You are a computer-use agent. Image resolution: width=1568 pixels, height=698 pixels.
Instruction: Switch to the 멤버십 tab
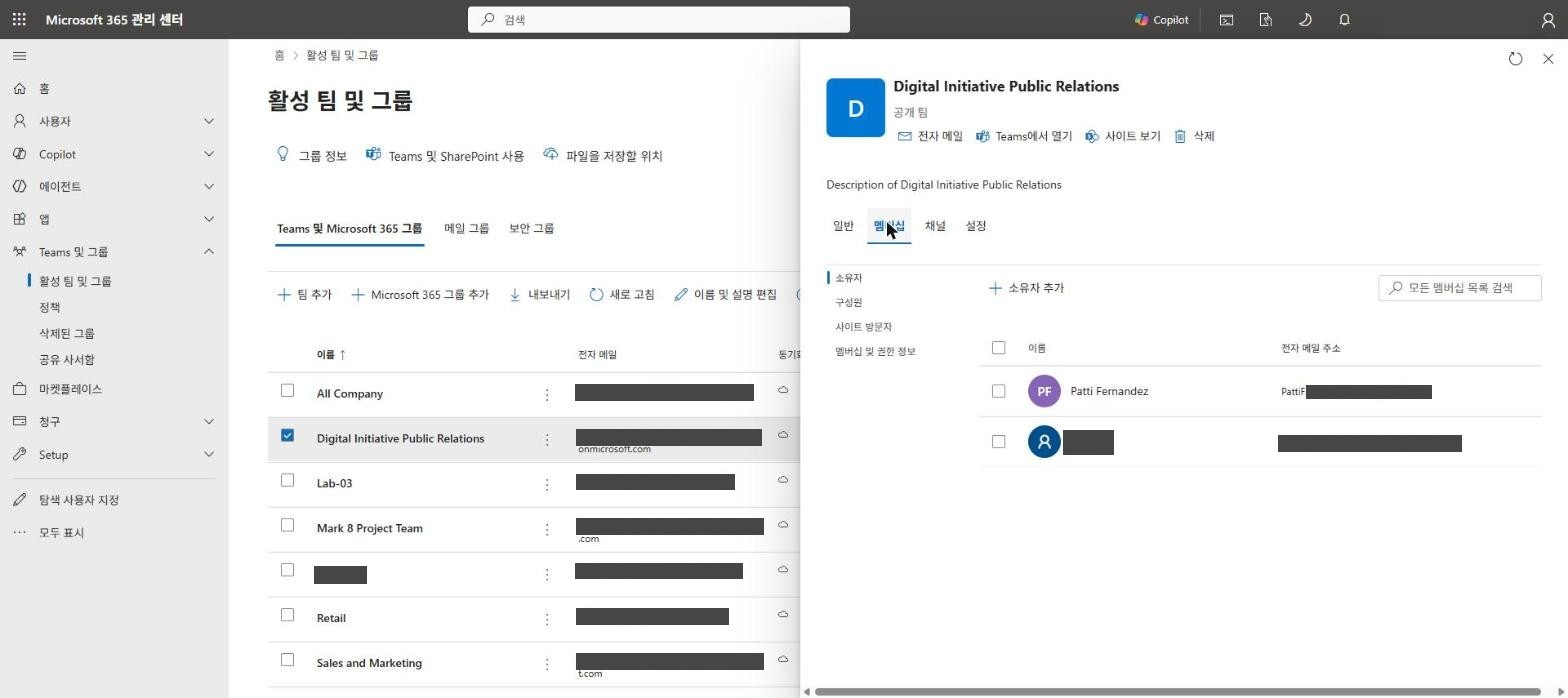pos(889,226)
